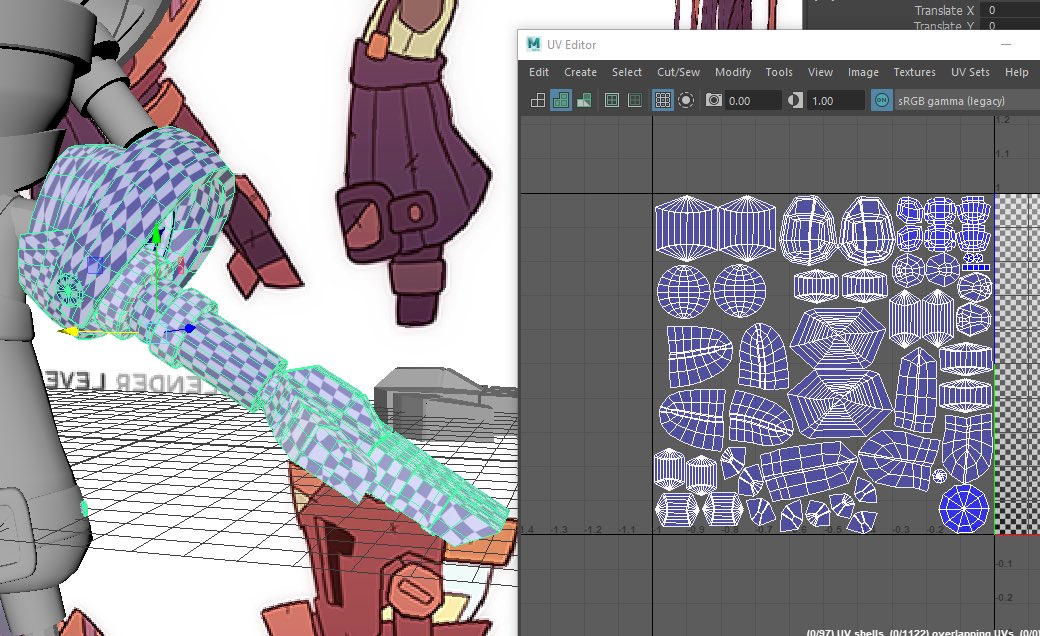The height and width of the screenshot is (636, 1040).
Task: Toggle isolate select dashed circle icon
Action: (686, 101)
